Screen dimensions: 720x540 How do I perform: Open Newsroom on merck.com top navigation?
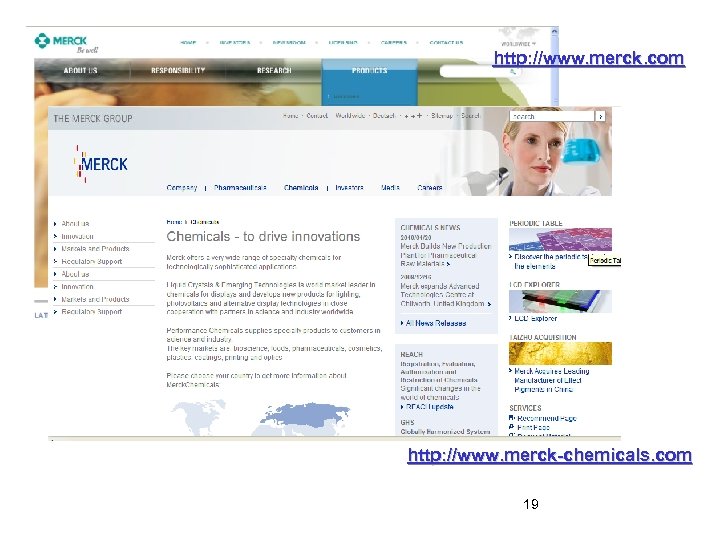[289, 43]
